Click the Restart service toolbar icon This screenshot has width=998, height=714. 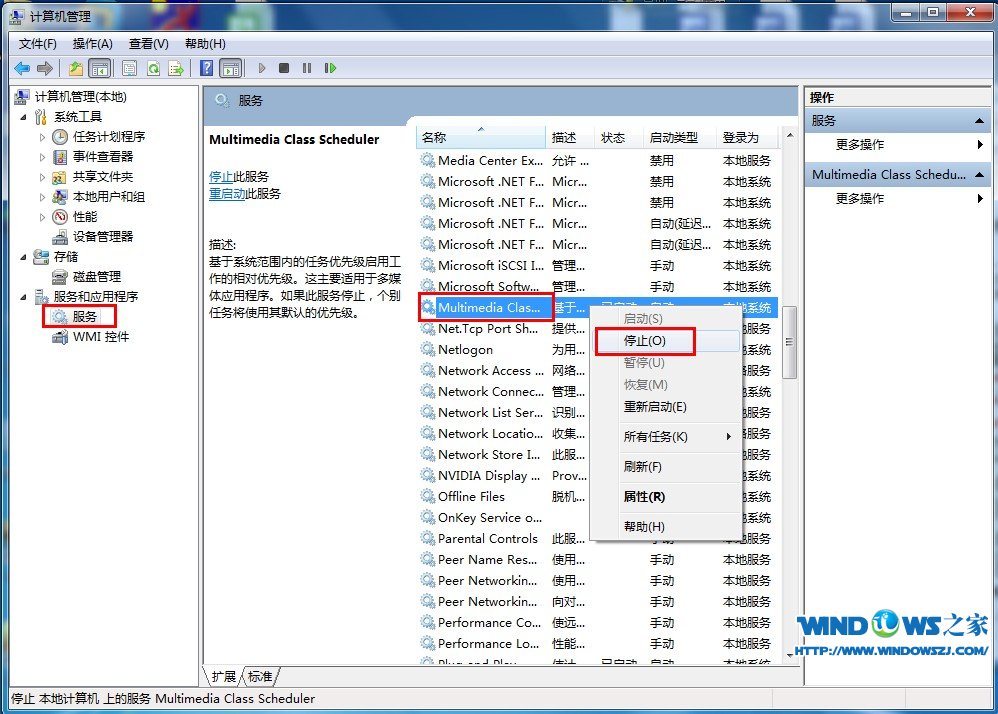point(330,69)
